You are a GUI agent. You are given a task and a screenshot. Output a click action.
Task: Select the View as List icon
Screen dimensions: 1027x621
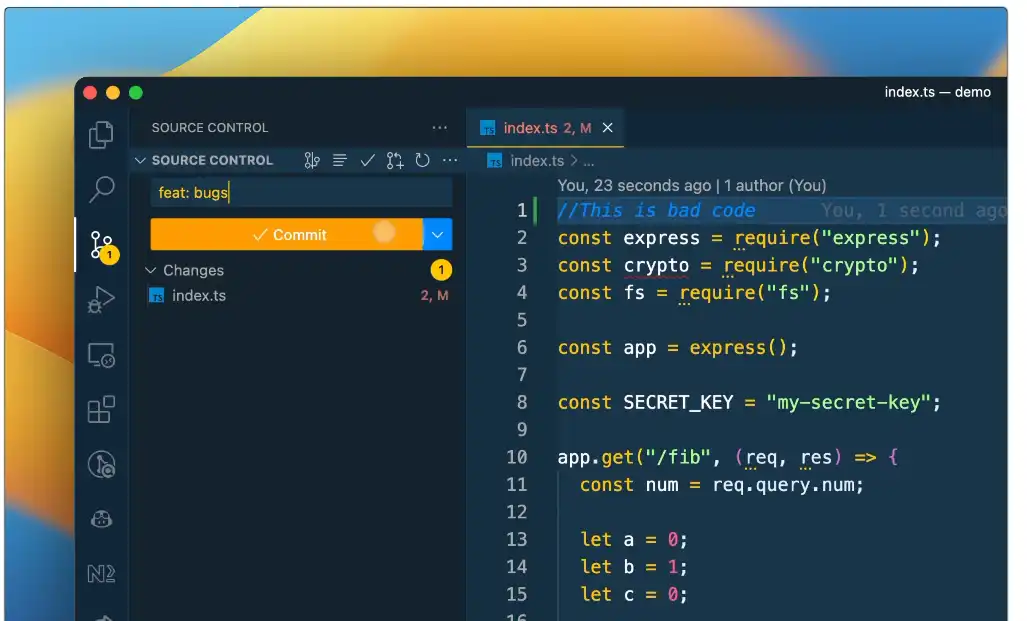point(339,160)
